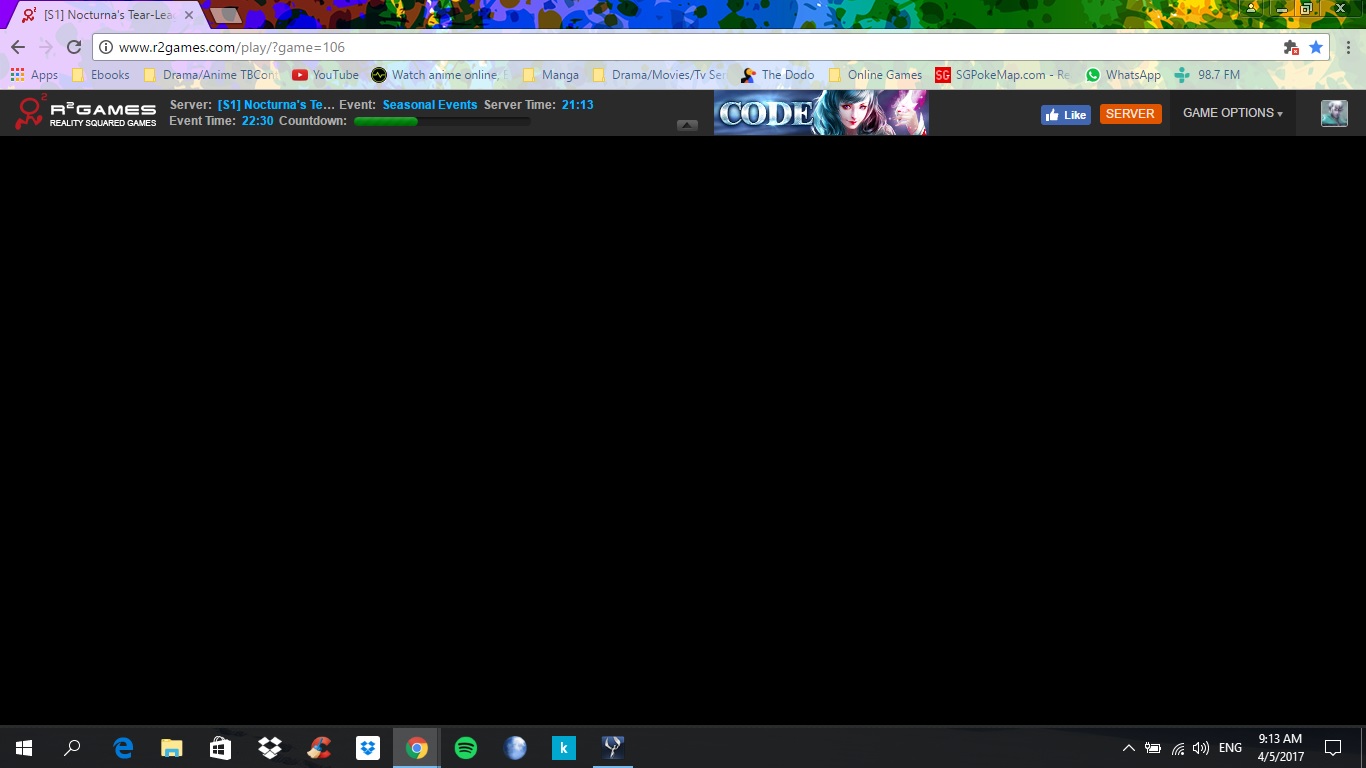
Task: Reload the page with the refresh icon
Action: tap(73, 47)
